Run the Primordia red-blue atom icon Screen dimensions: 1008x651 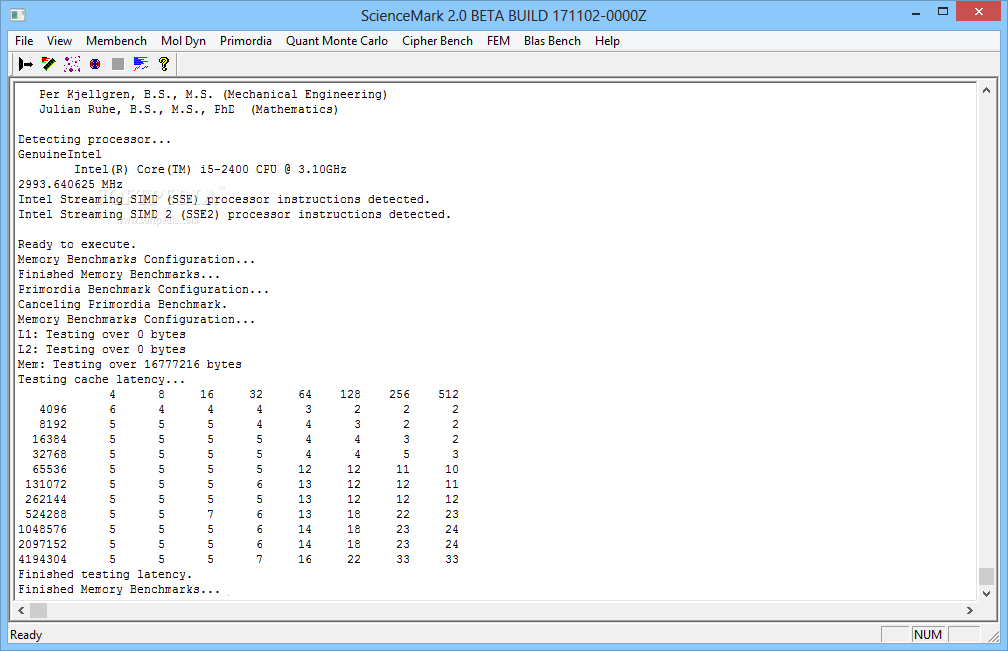coord(95,64)
